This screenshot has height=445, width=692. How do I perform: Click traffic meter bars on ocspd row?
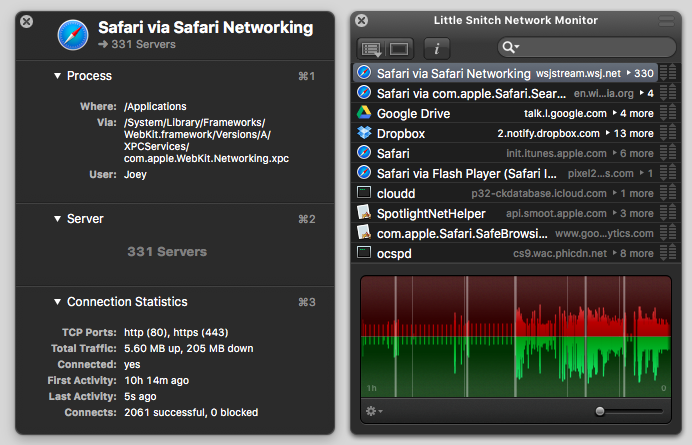(668, 252)
